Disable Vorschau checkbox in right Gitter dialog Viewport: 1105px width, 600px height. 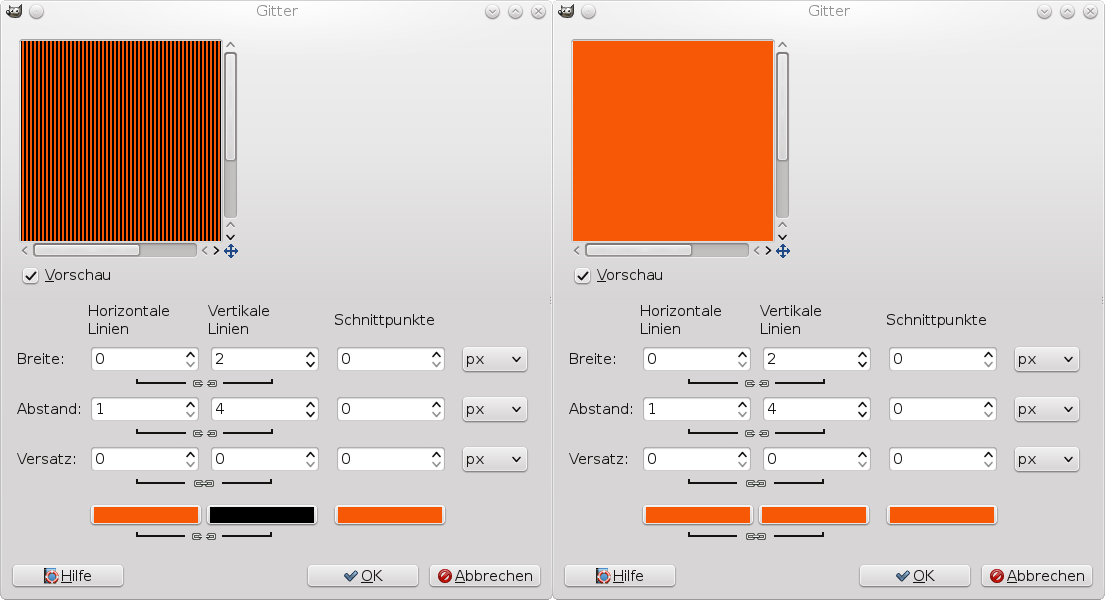click(x=582, y=276)
